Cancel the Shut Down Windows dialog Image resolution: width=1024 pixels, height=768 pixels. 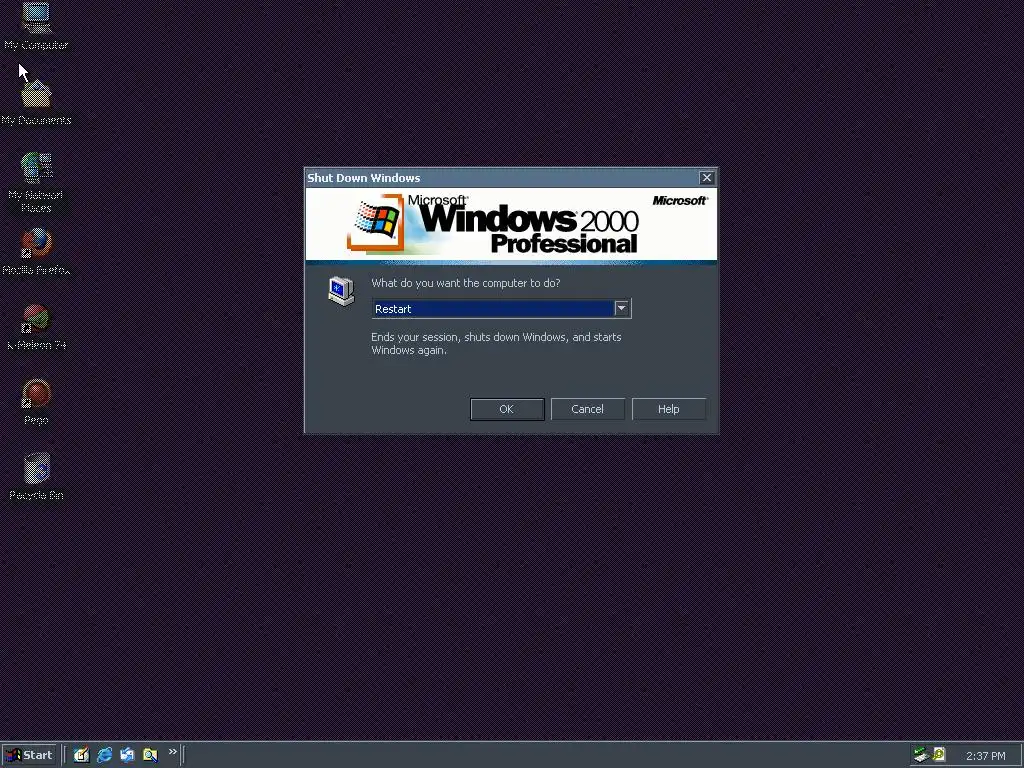click(x=587, y=409)
